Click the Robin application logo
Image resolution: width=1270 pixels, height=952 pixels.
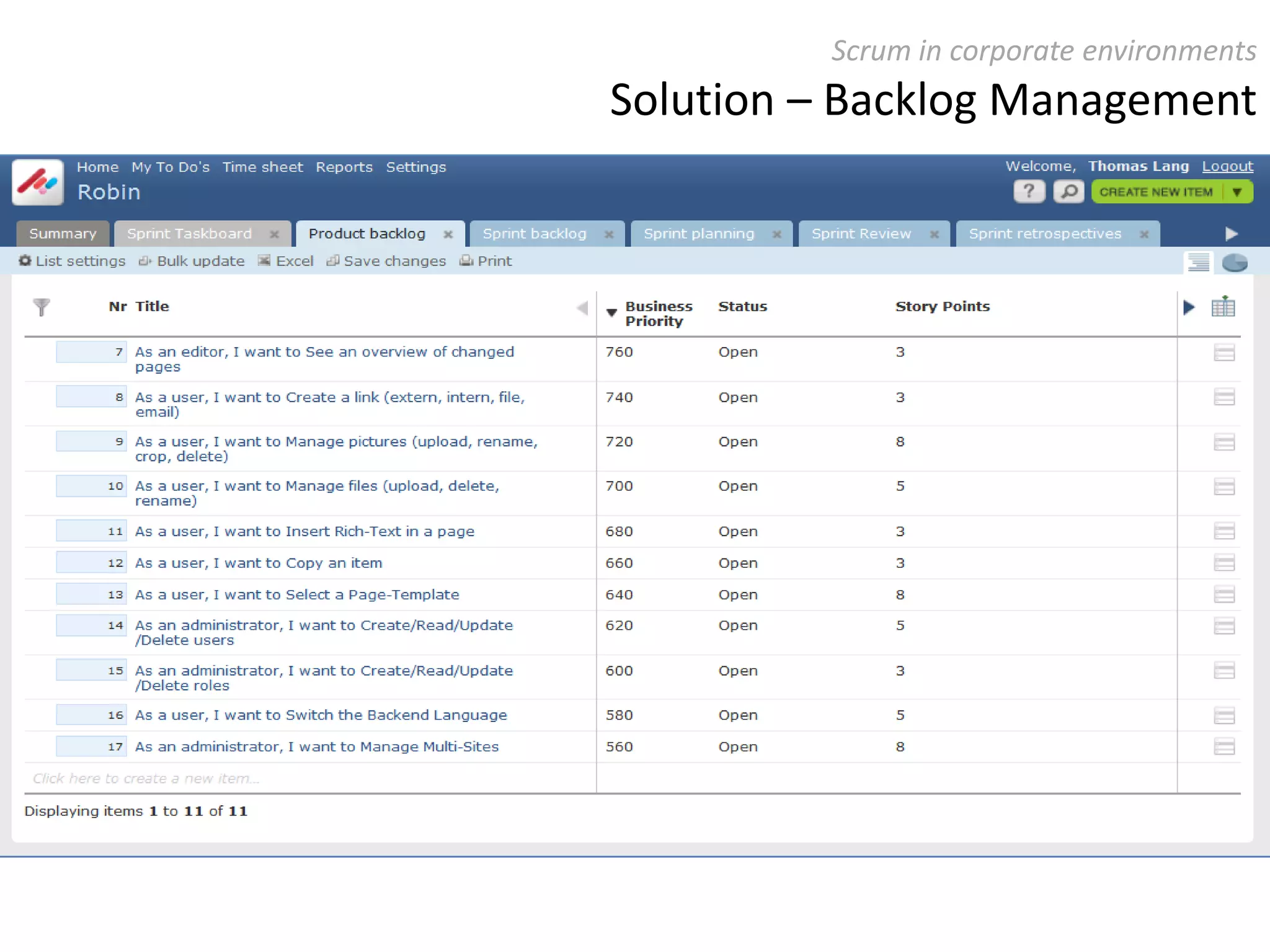coord(38,182)
